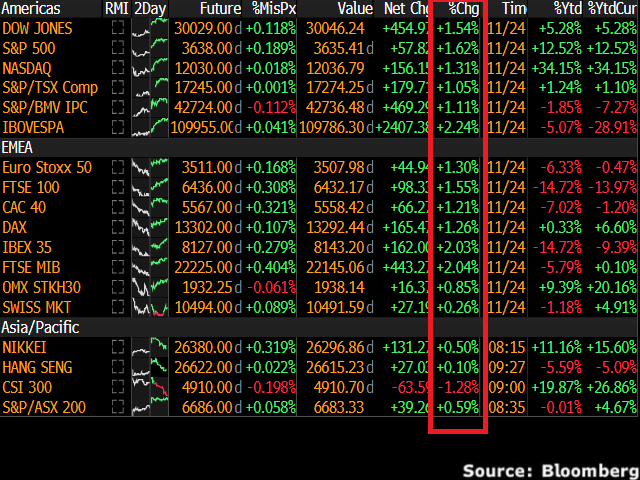This screenshot has width=640, height=480.
Task: Click DAX future price 13302.00
Action: coord(203,227)
